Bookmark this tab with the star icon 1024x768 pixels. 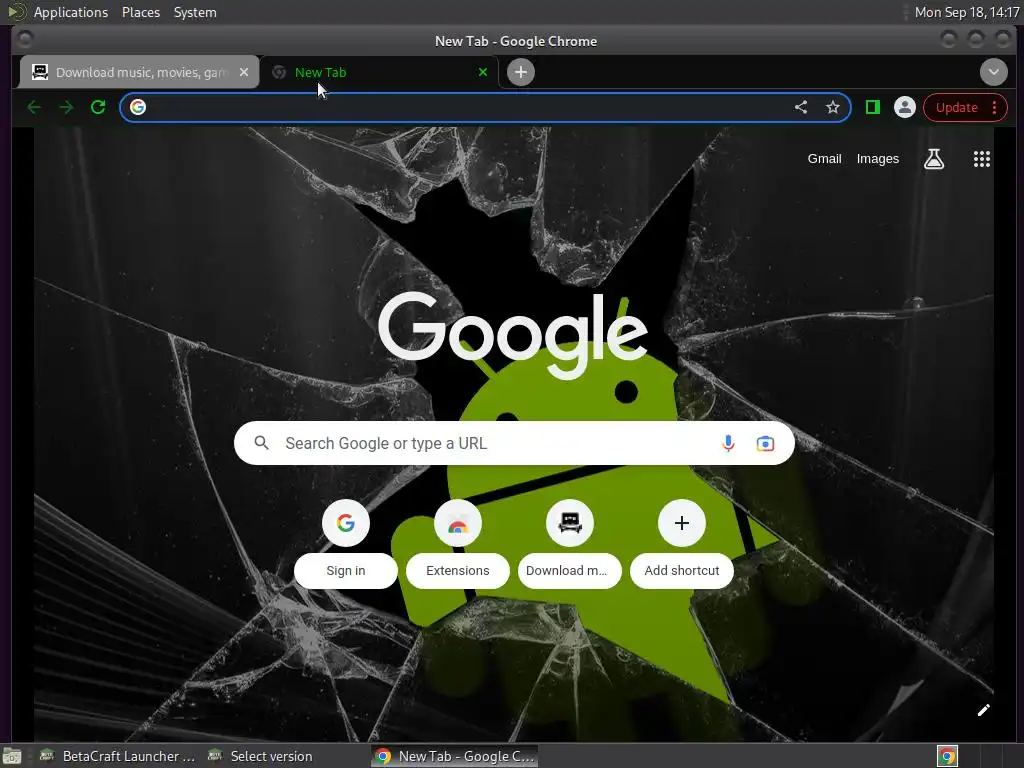click(833, 107)
